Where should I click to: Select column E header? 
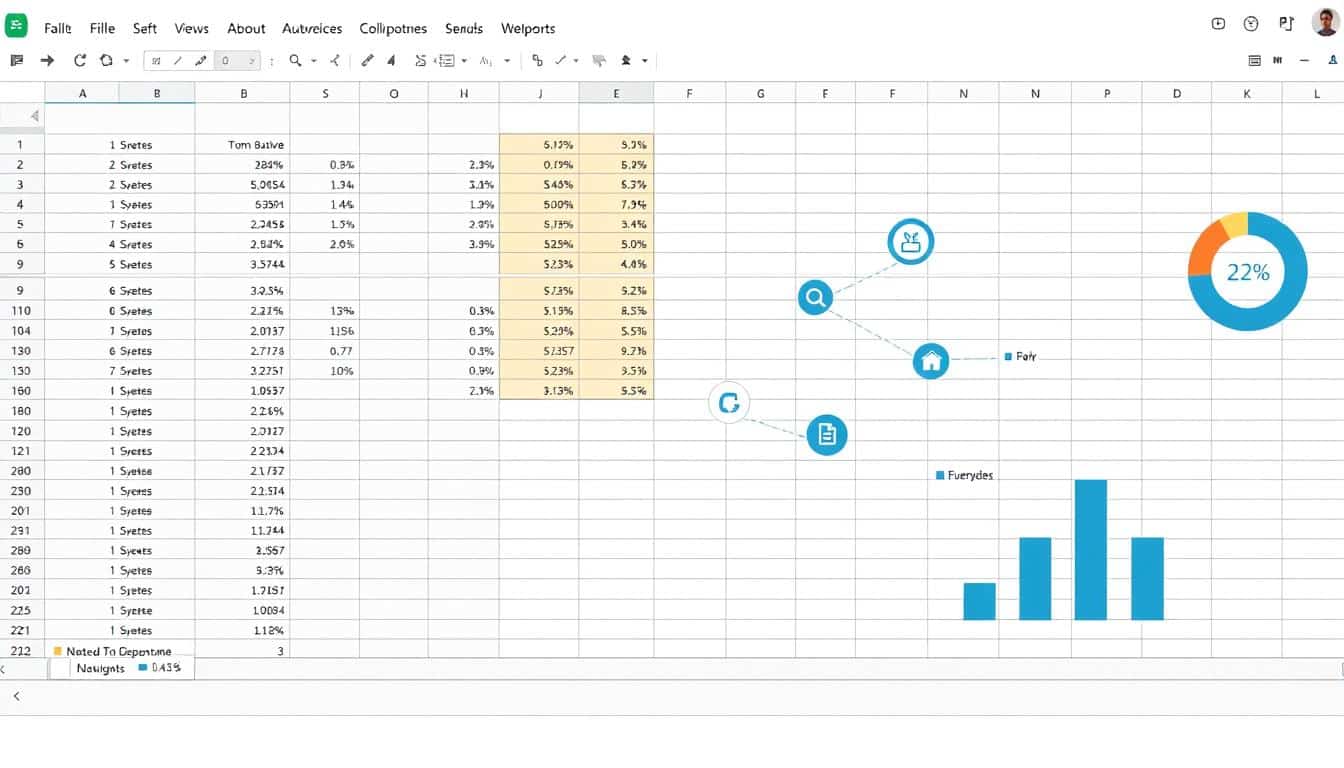click(616, 93)
